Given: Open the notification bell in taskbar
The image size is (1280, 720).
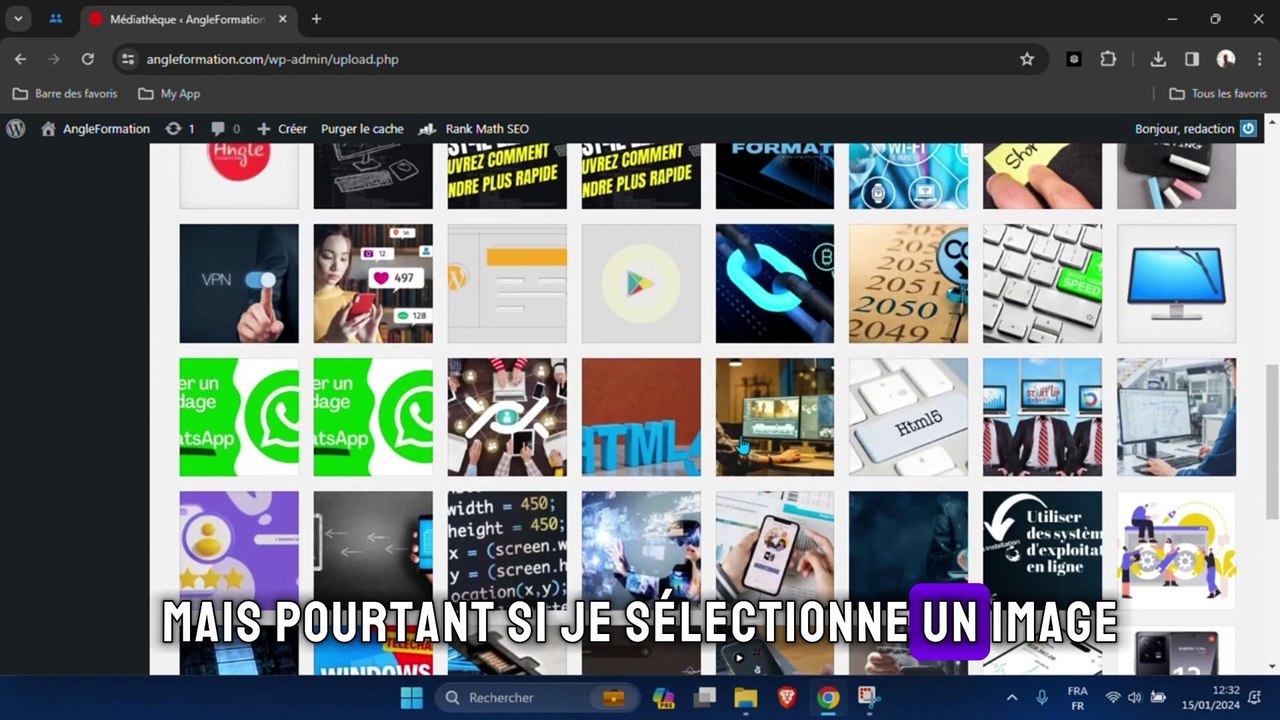Looking at the screenshot, I should pyautogui.click(x=1255, y=697).
